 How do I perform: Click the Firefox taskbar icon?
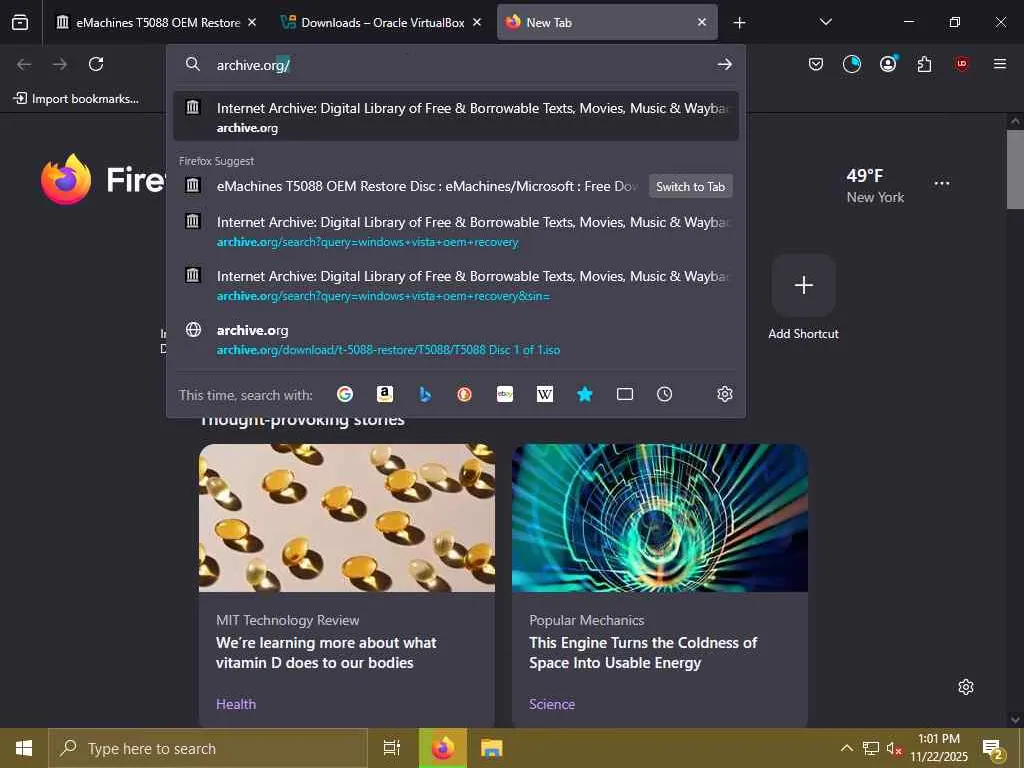pos(443,748)
